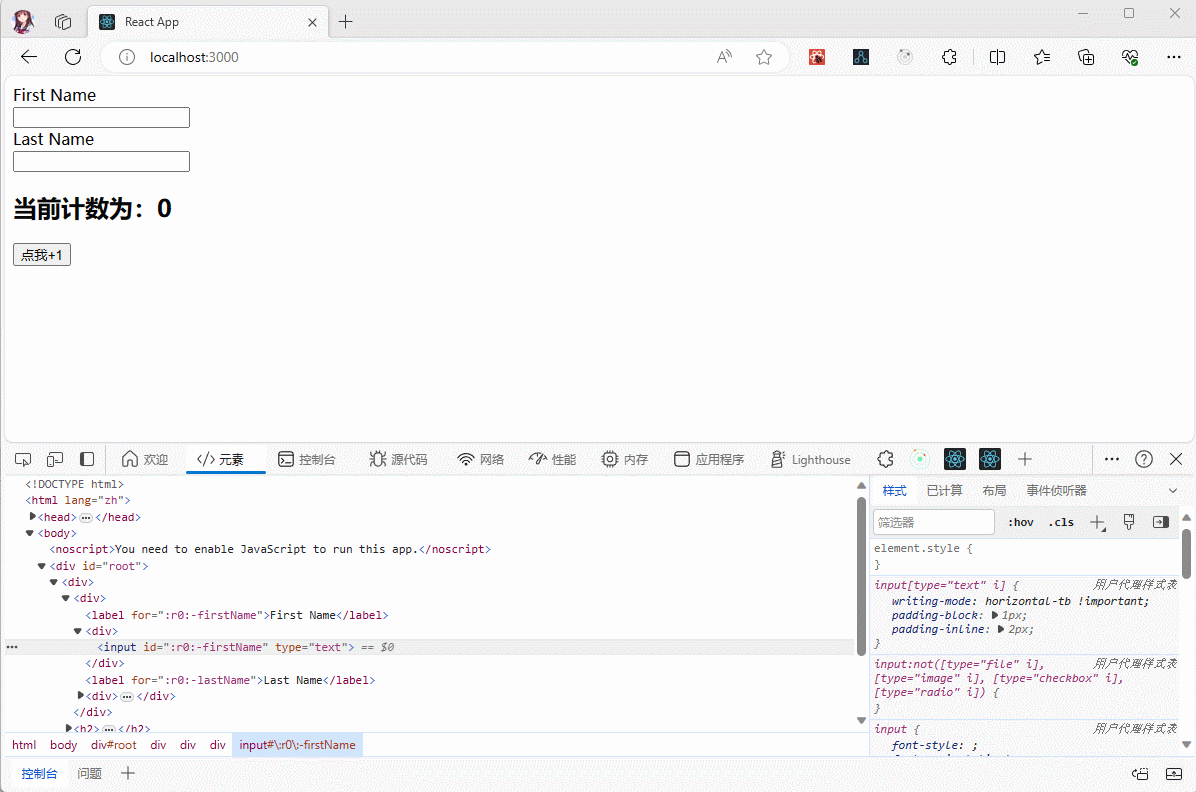
Task: Click the browser refresh button
Action: pyautogui.click(x=73, y=57)
